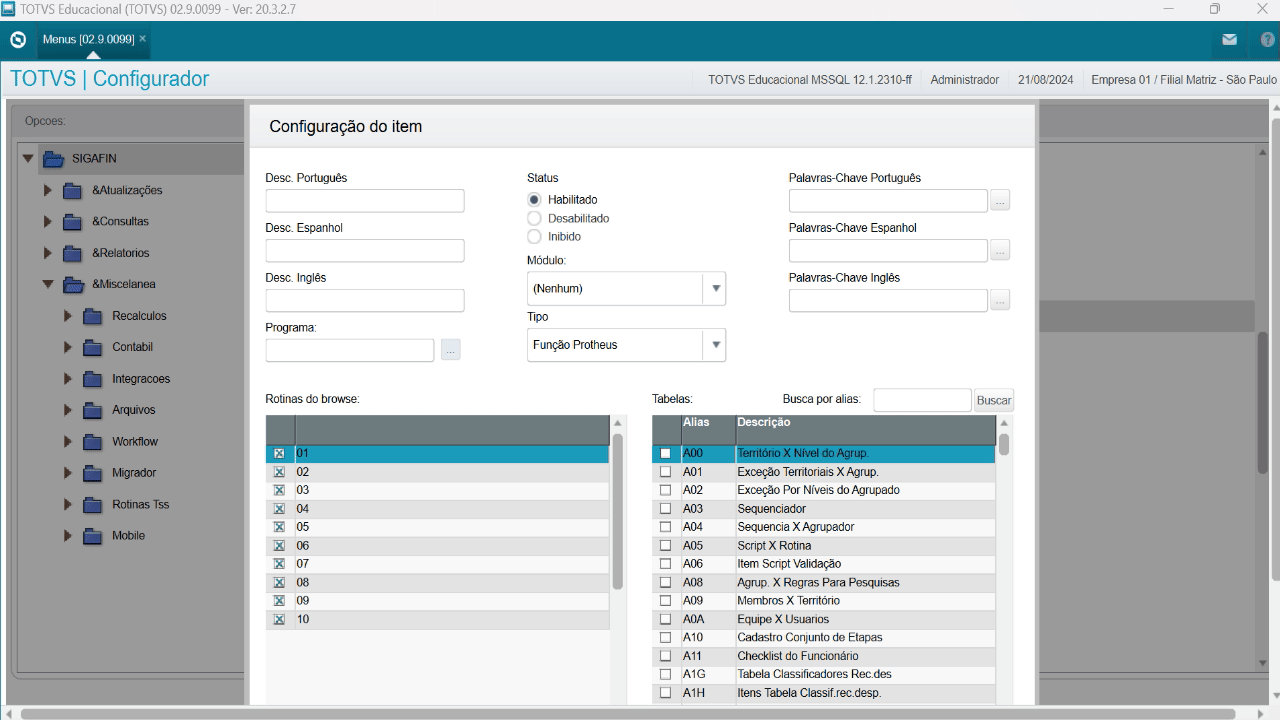Viewport: 1280px width, 720px height.
Task: Click the Integracoes folder icon
Action: coord(93,380)
